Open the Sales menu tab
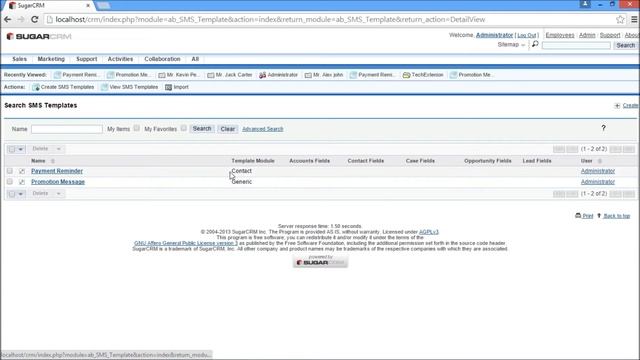Image resolution: width=640 pixels, height=360 pixels. coord(19,59)
